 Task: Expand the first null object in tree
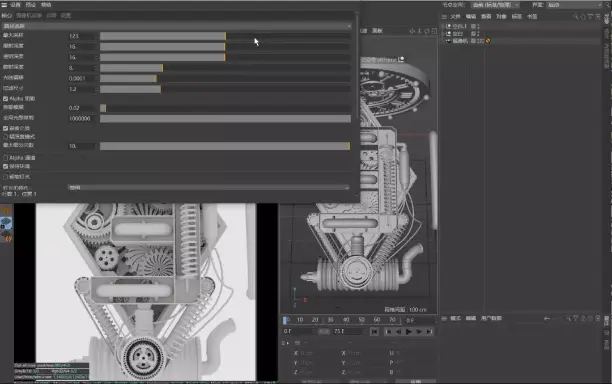pyautogui.click(x=443, y=26)
